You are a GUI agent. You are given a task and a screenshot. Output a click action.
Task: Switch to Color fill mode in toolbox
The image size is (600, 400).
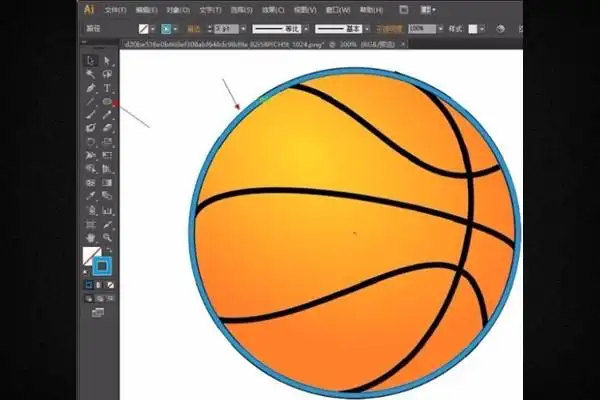pyautogui.click(x=88, y=285)
